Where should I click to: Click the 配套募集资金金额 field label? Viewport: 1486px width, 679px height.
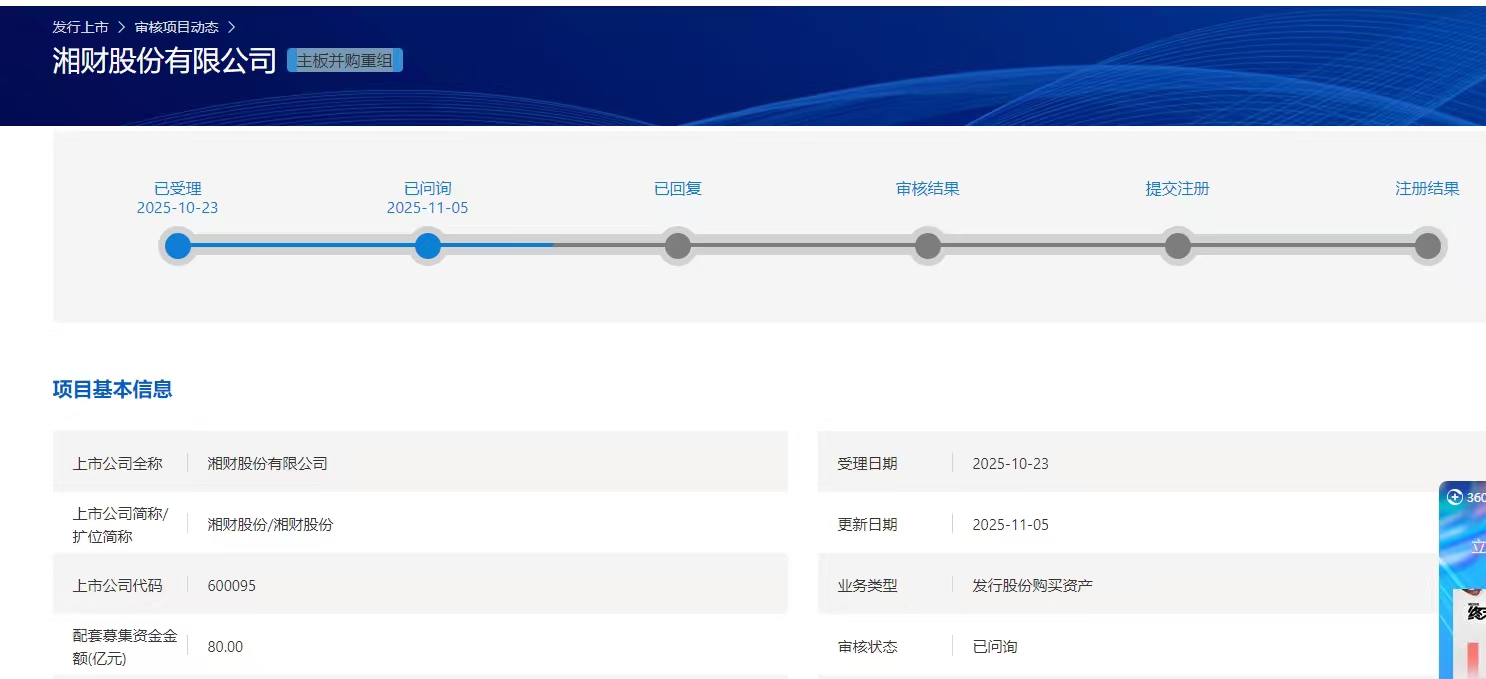125,647
